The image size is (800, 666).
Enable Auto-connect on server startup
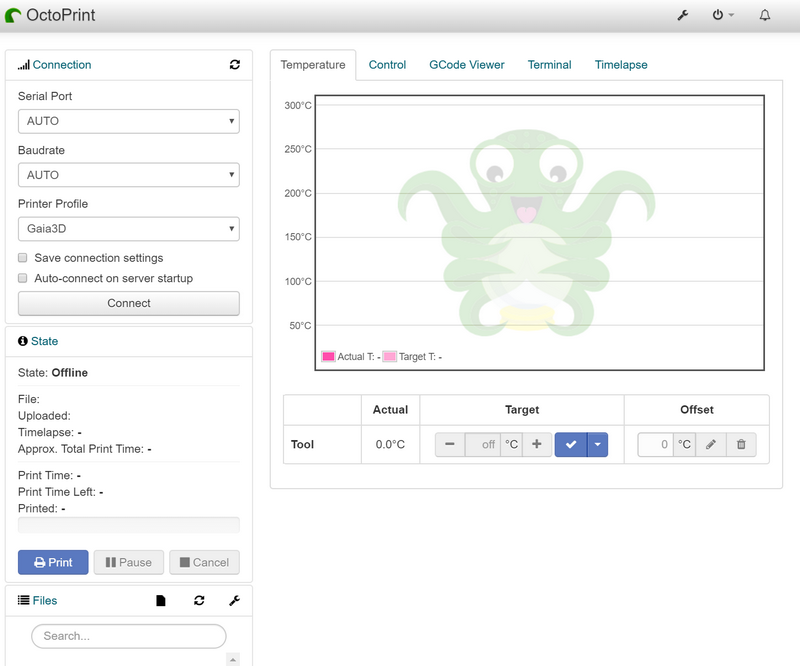pyautogui.click(x=22, y=278)
